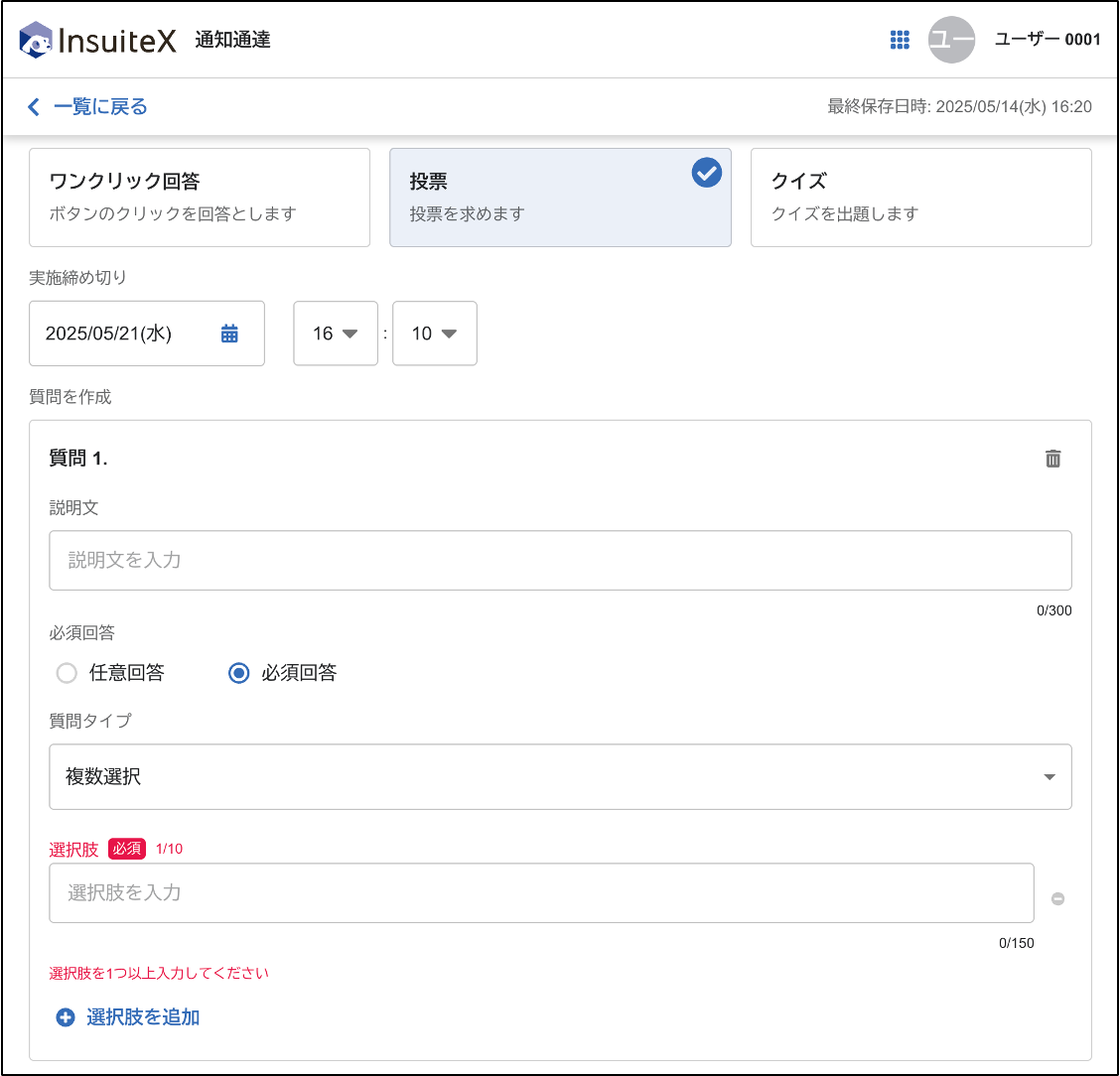Select the 任意回答 radio button
1120x1076 pixels.
[x=67, y=673]
